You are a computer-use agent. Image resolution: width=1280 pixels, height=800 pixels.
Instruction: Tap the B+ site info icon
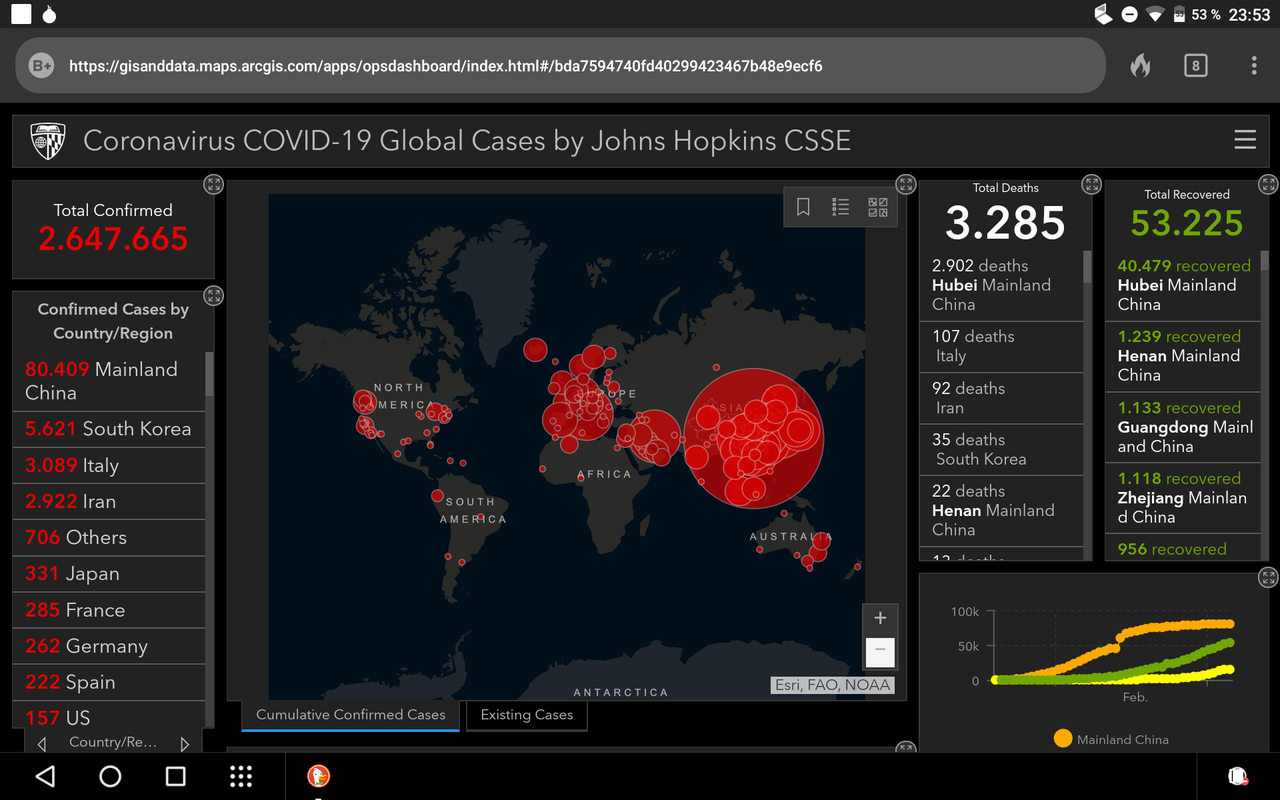[41, 66]
